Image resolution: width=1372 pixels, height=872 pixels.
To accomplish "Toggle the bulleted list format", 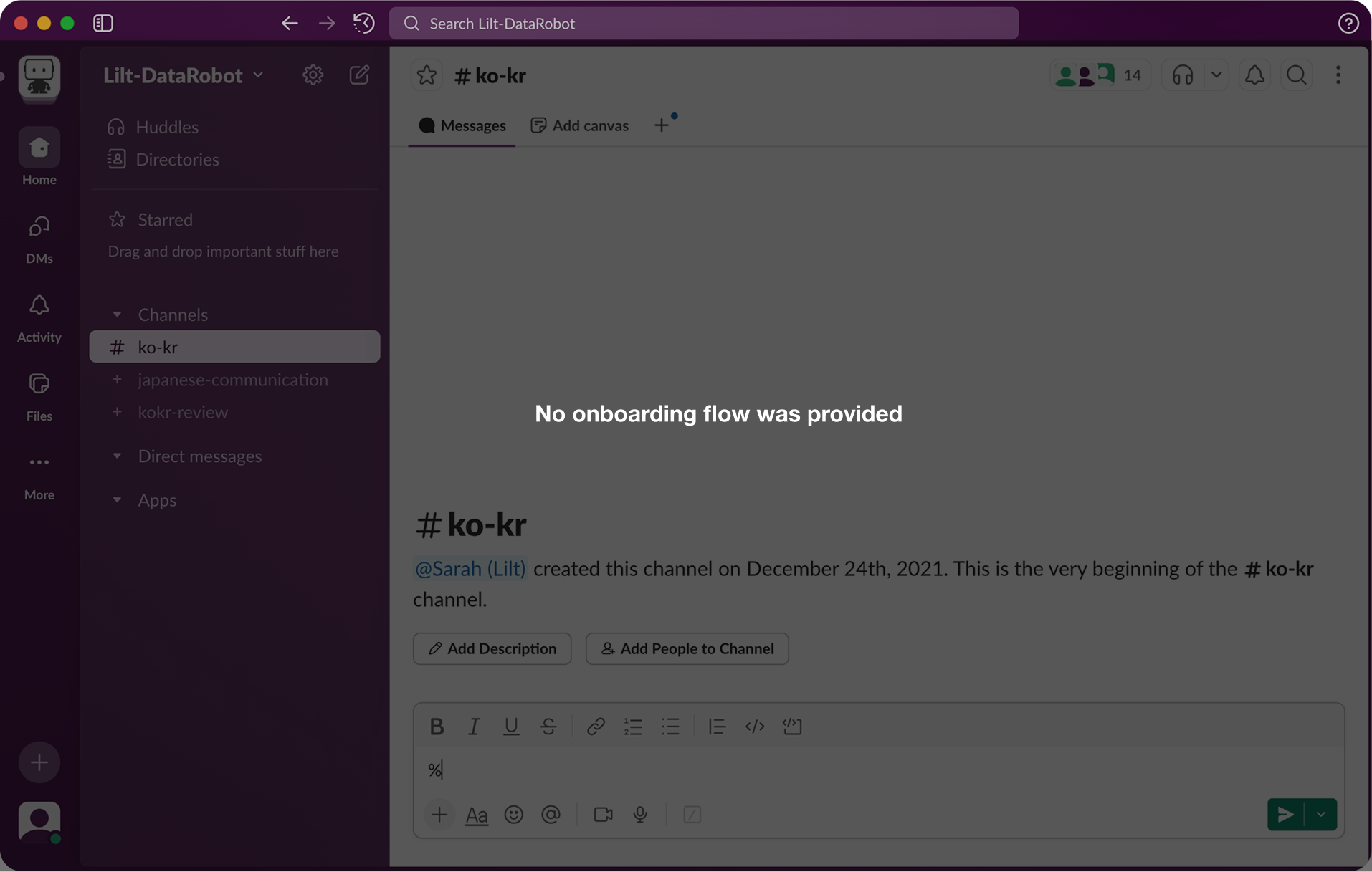I will coord(670,727).
